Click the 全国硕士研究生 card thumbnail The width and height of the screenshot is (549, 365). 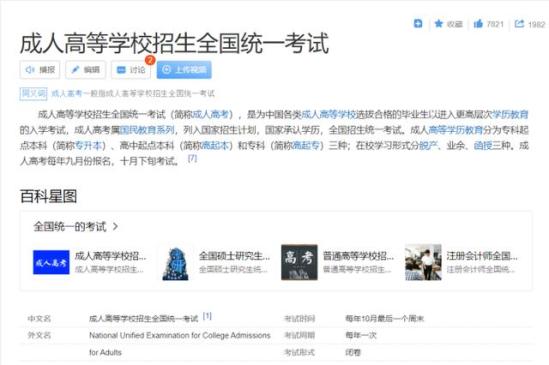tap(175, 263)
